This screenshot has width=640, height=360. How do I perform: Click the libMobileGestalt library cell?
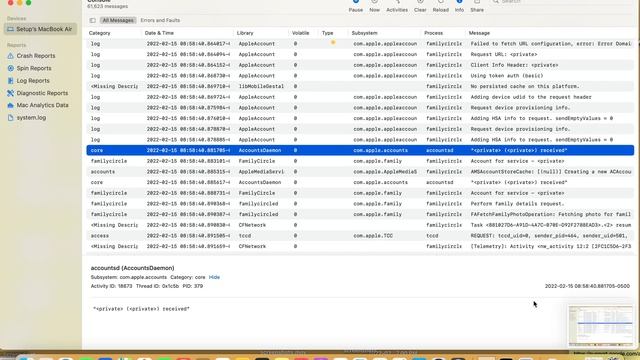click(261, 86)
